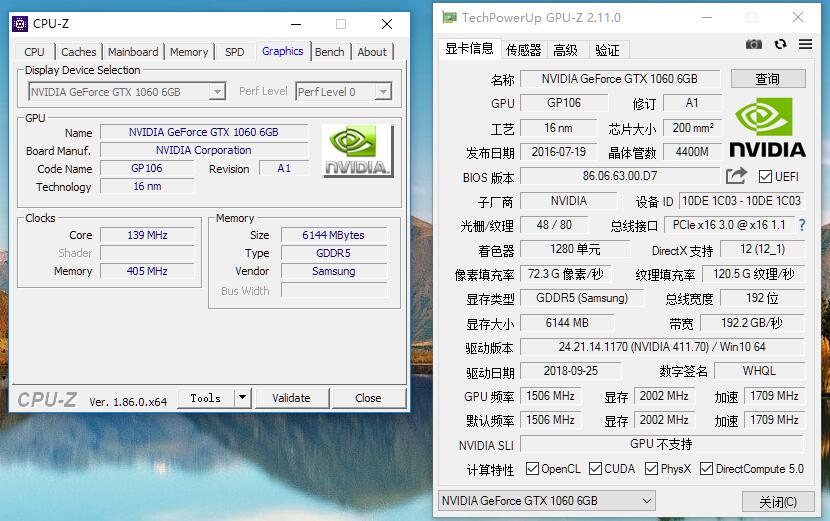This screenshot has width=830, height=521.
Task: Click the GPU-Z title bar app icon
Action: [x=449, y=17]
